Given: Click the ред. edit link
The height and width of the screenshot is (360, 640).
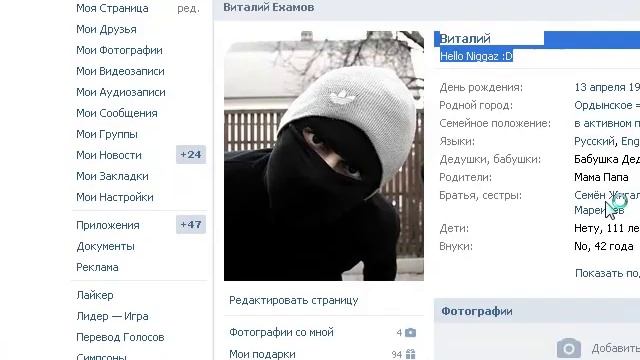Looking at the screenshot, I should [189, 9].
